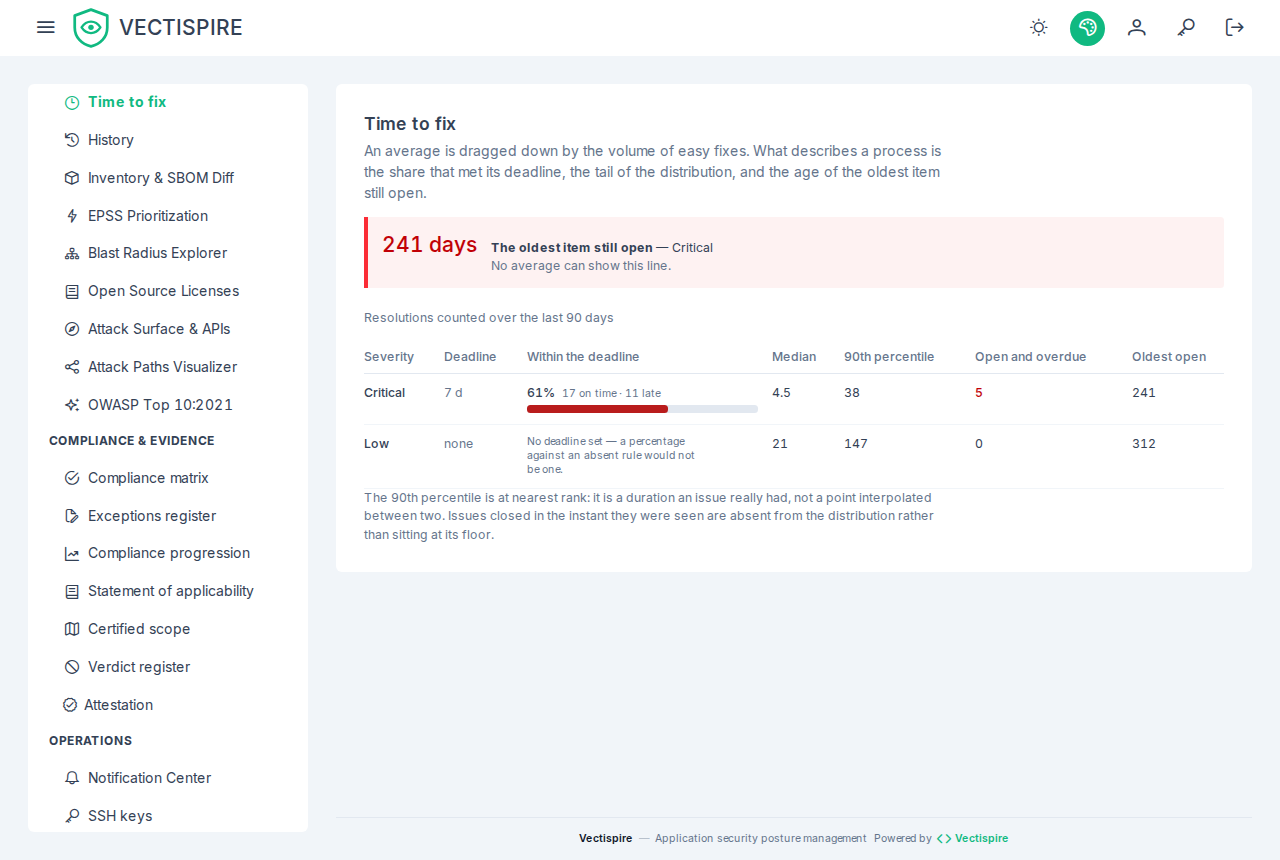This screenshot has height=860, width=1280.
Task: Click the VECTISPIRE brand name
Action: (x=181, y=28)
